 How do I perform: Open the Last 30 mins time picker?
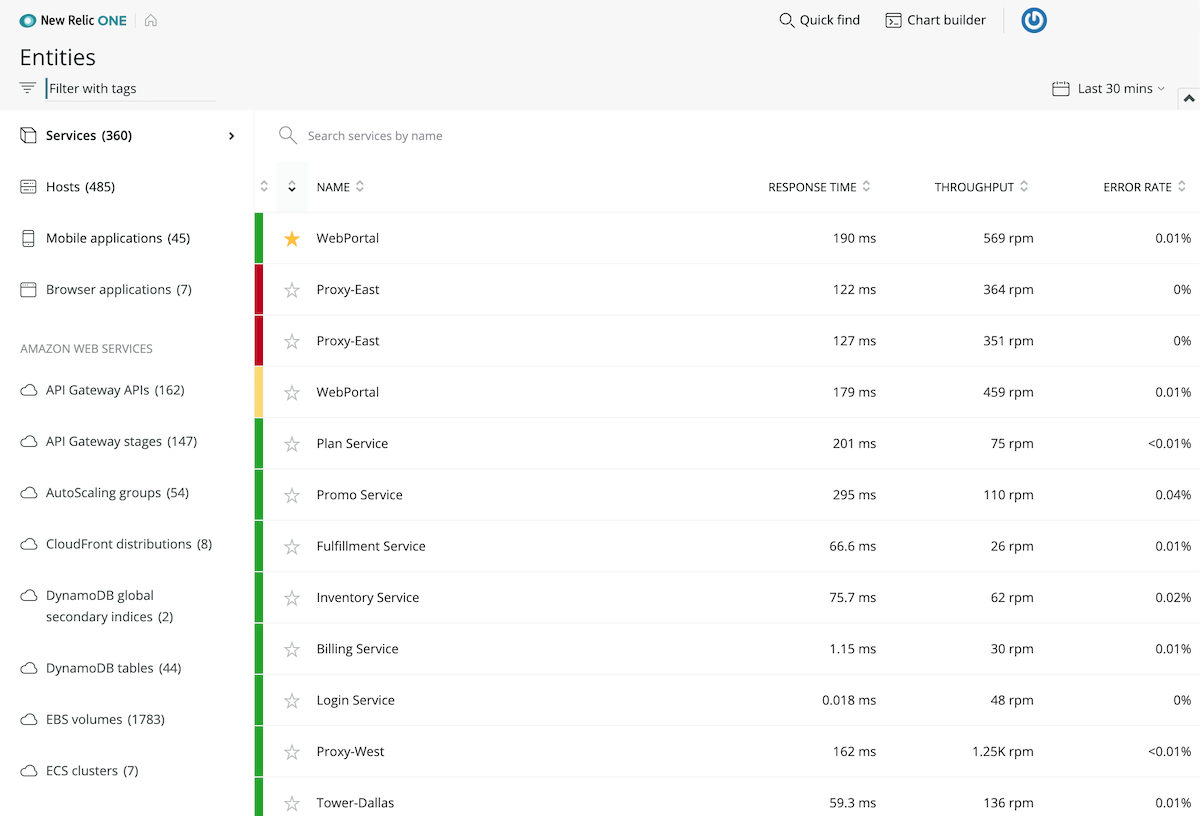(1109, 89)
